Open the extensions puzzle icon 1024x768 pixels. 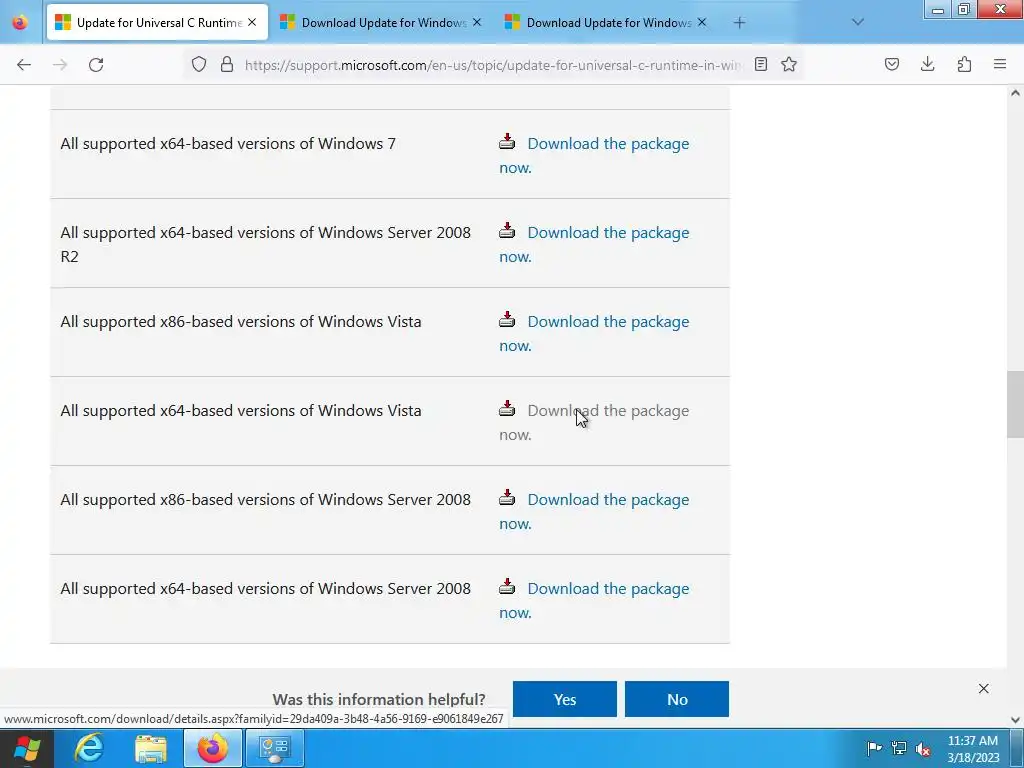964,64
